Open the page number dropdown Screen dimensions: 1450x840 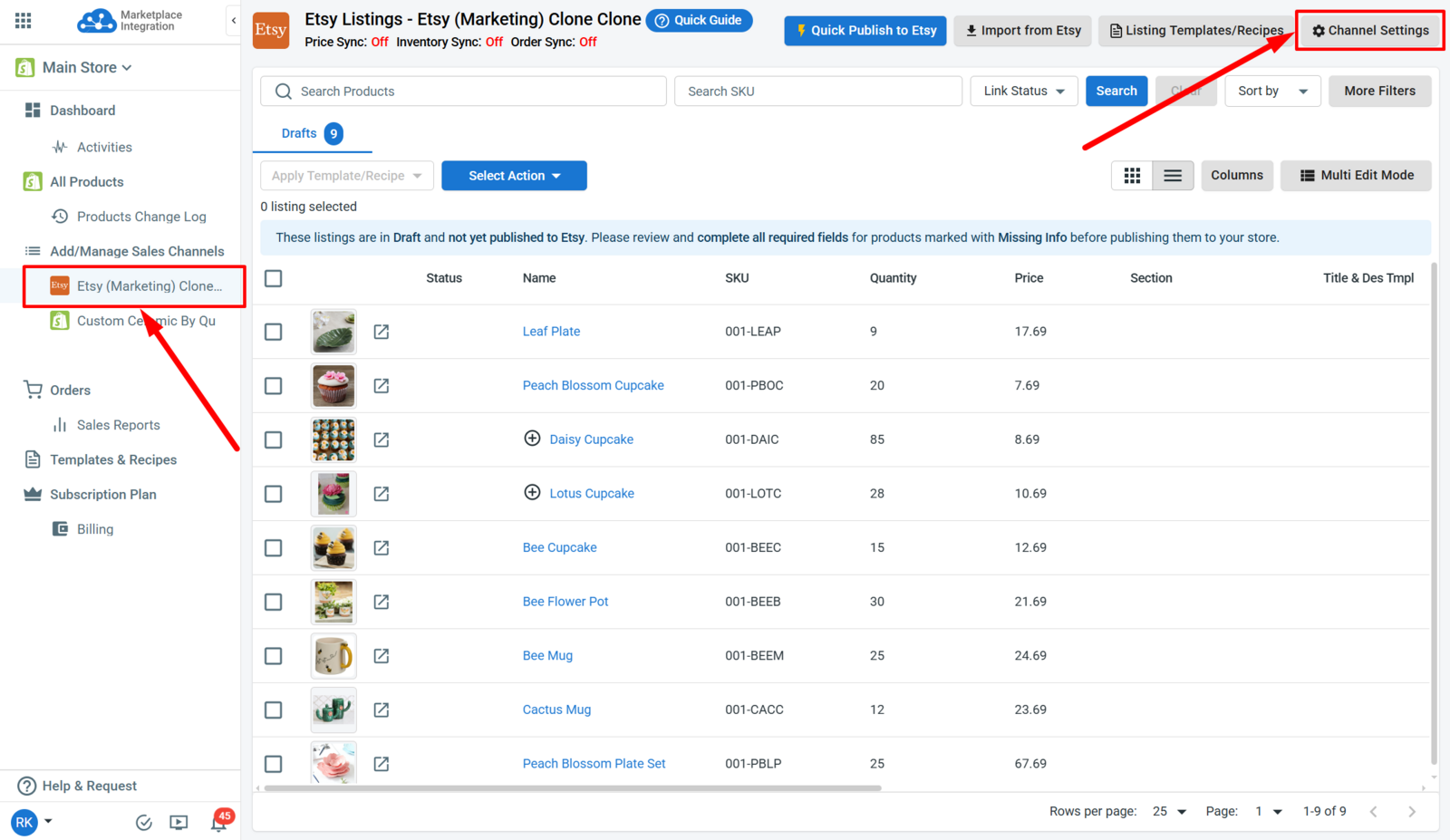(x=1268, y=812)
